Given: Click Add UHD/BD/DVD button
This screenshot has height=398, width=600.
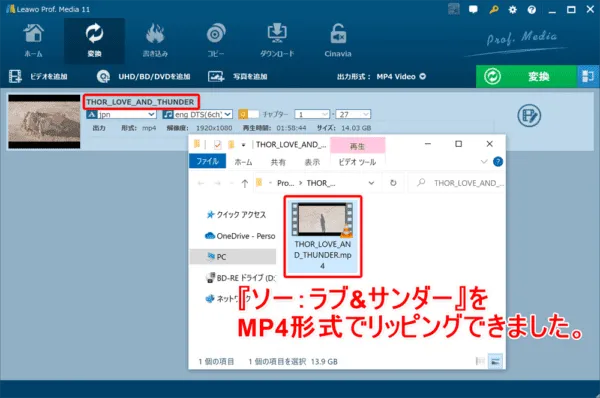Looking at the screenshot, I should pyautogui.click(x=143, y=77).
